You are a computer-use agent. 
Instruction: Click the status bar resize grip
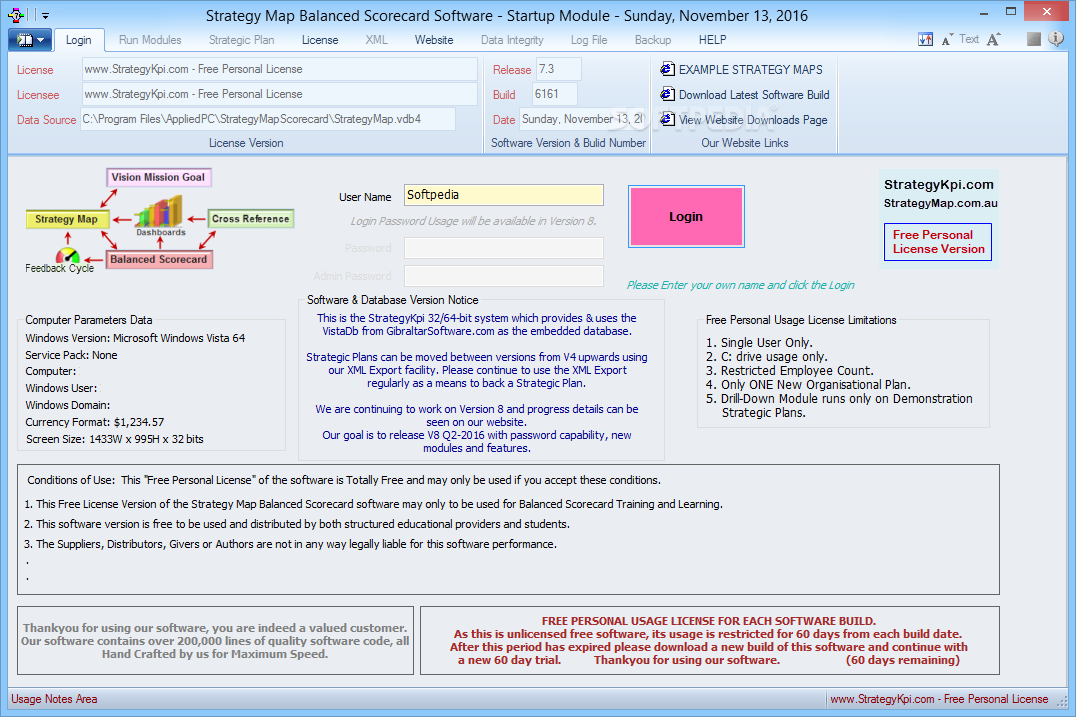tap(1062, 701)
